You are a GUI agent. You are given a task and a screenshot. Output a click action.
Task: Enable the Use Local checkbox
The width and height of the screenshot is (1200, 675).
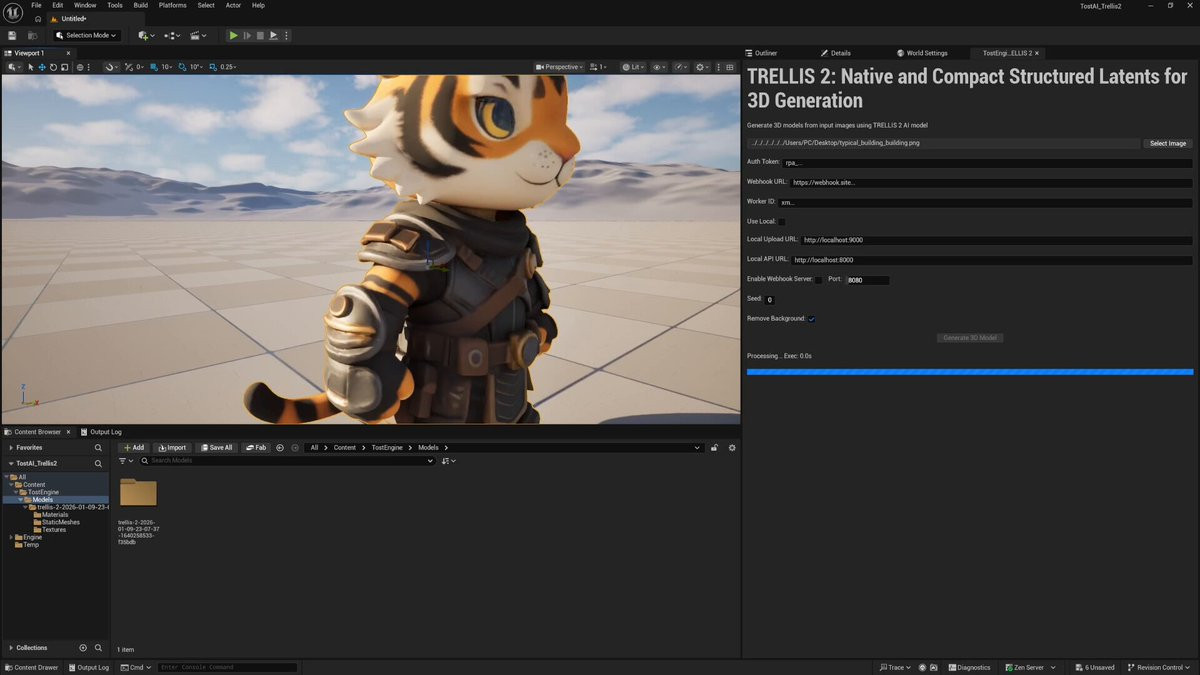click(x=782, y=221)
